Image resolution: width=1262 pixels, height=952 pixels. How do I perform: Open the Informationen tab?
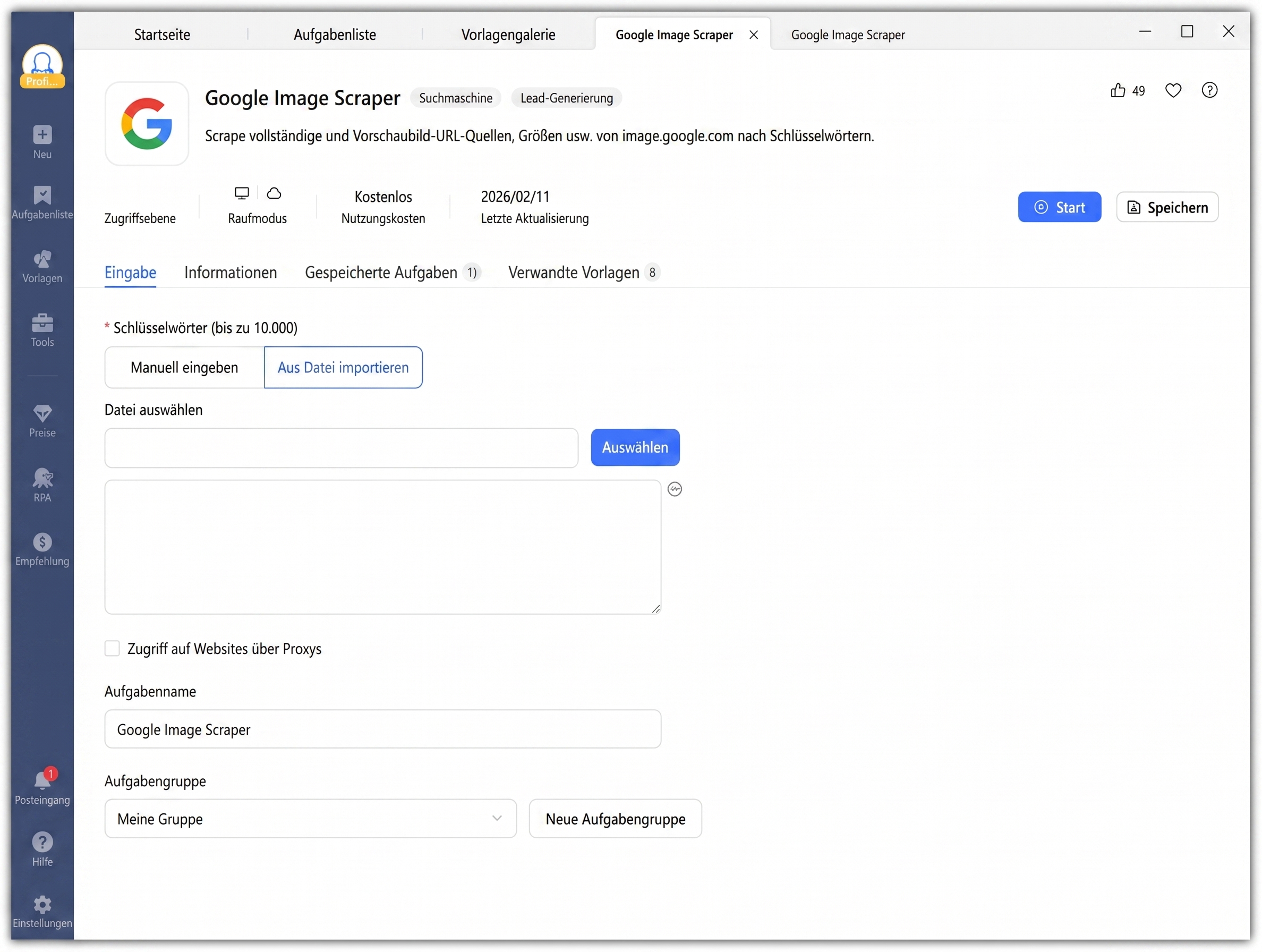coord(231,273)
